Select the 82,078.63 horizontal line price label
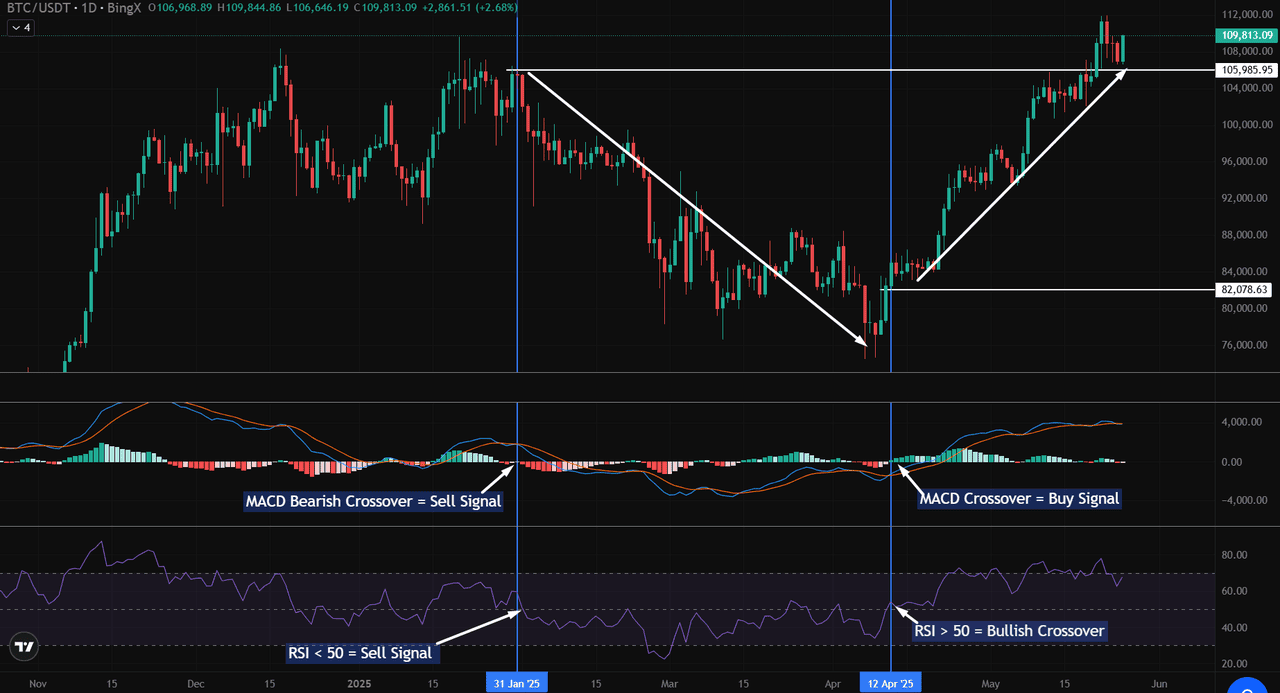 coord(1245,289)
